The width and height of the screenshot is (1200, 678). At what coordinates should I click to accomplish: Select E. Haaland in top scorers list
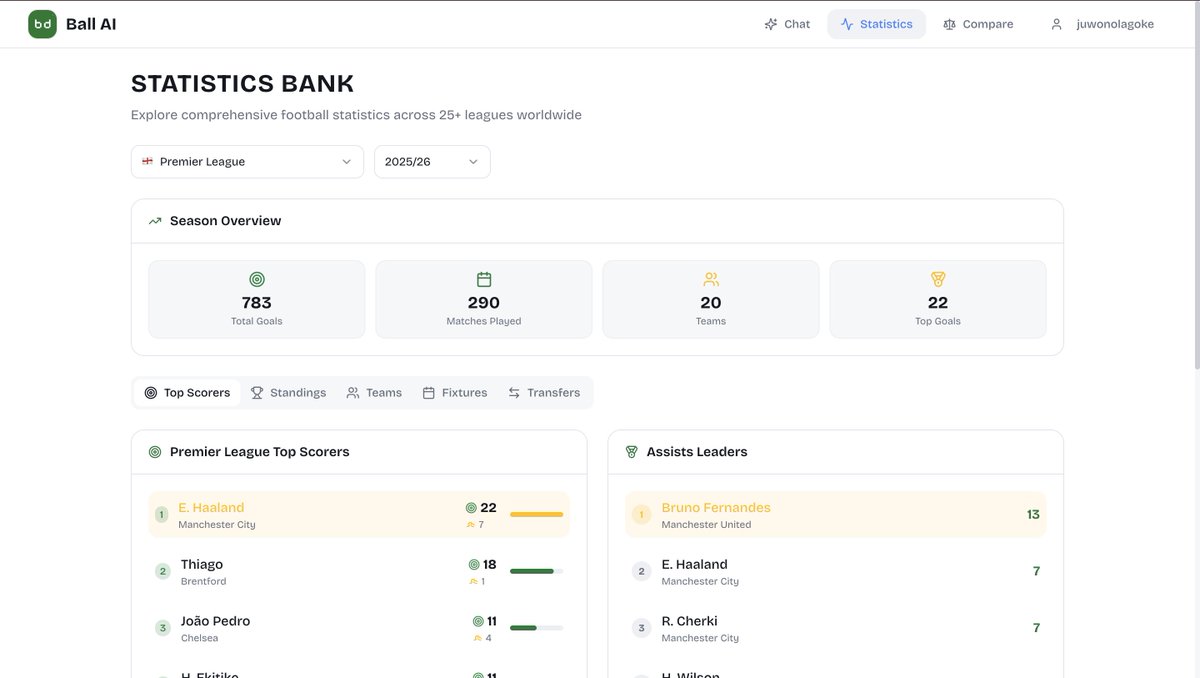click(359, 515)
